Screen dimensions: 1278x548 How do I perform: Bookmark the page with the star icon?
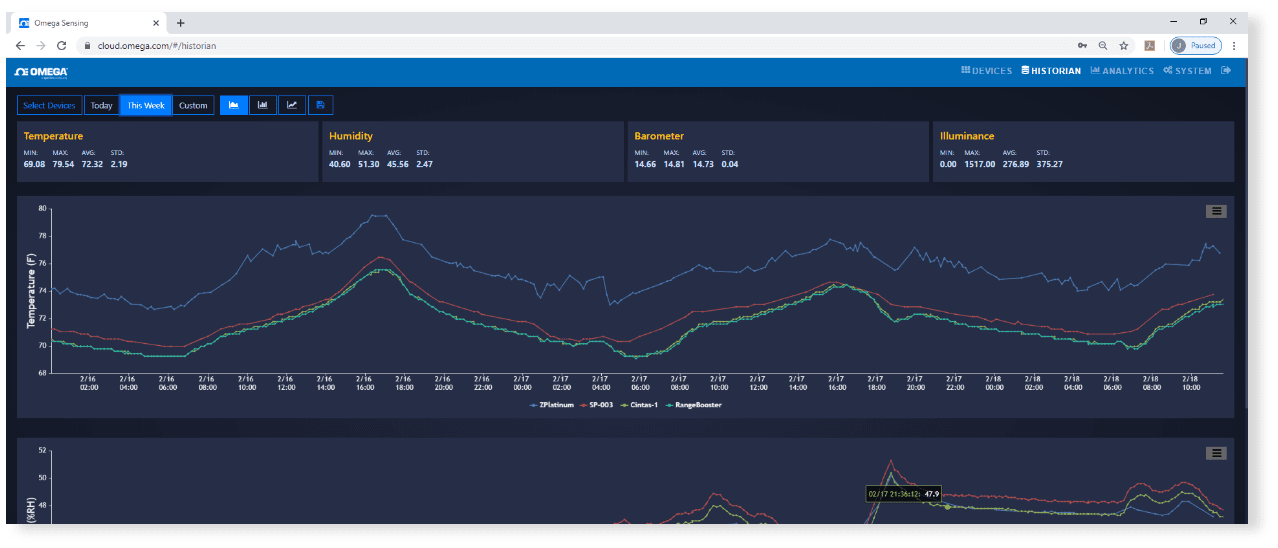(x=1124, y=46)
